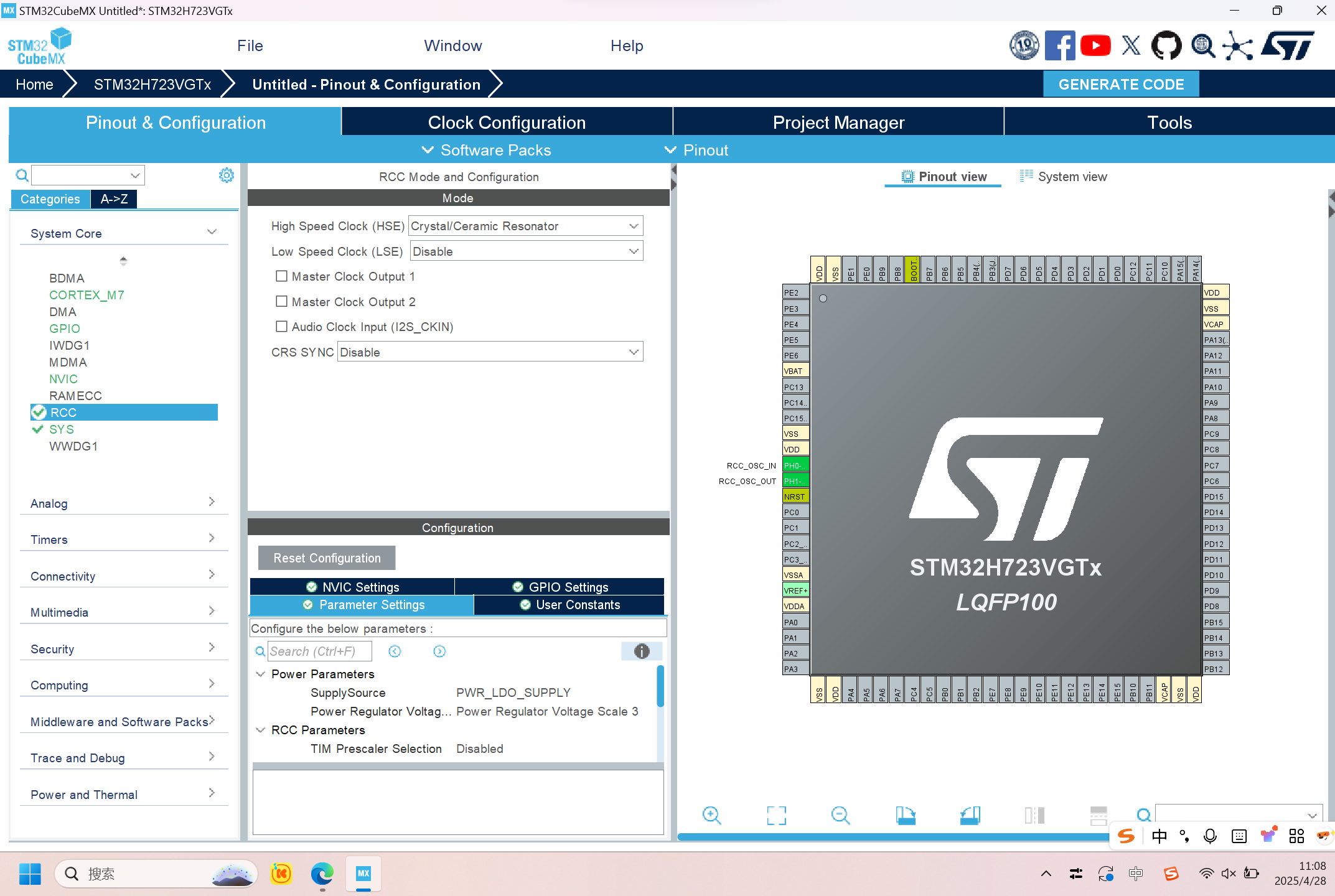Open the YouTube icon in header
The image size is (1335, 896).
(1095, 46)
